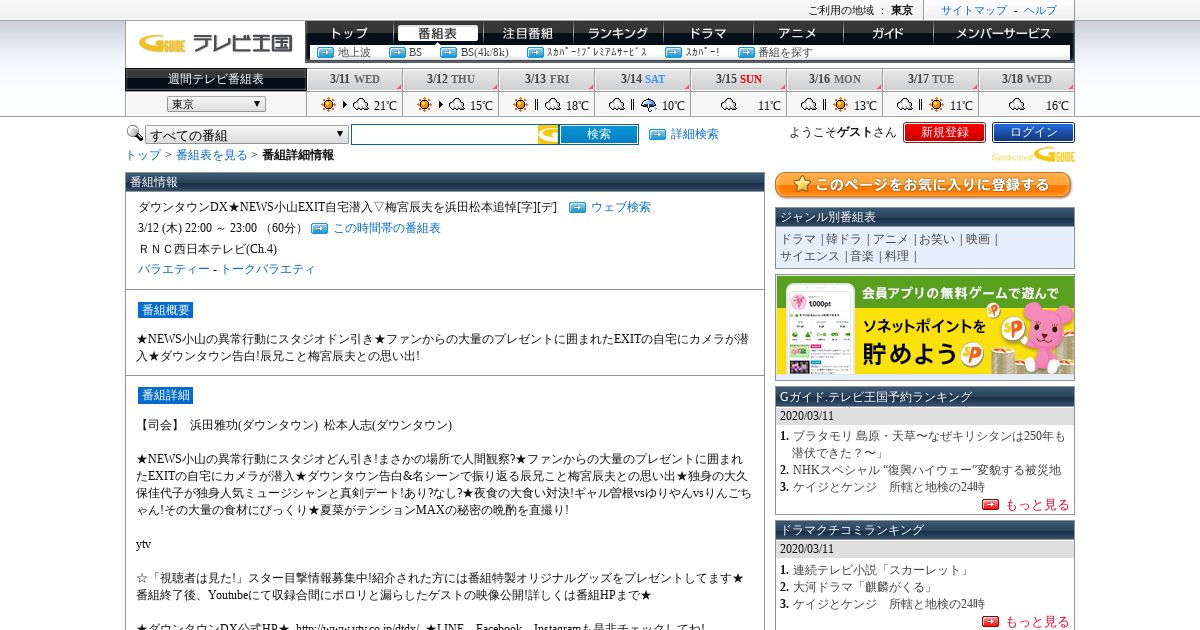Image resolution: width=1200 pixels, height=630 pixels.
Task: Click the sunny-to-cloudy weather icon for 3/11
Action: 344,104
